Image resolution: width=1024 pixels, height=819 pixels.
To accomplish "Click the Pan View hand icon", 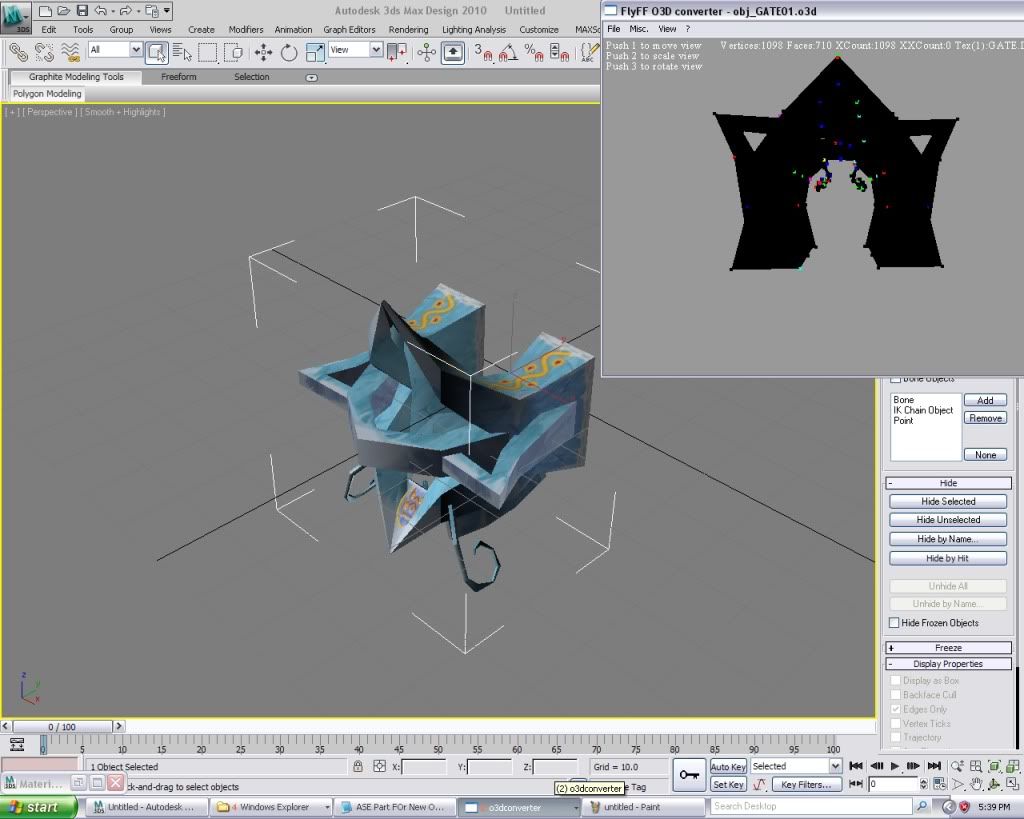I will coord(976,785).
